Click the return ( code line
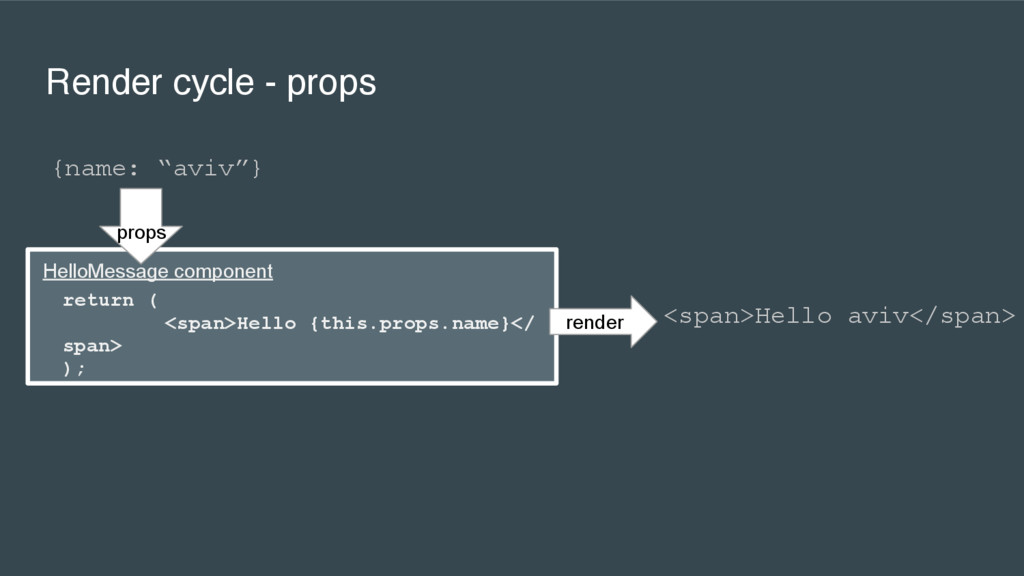This screenshot has width=1024, height=576. (x=110, y=300)
